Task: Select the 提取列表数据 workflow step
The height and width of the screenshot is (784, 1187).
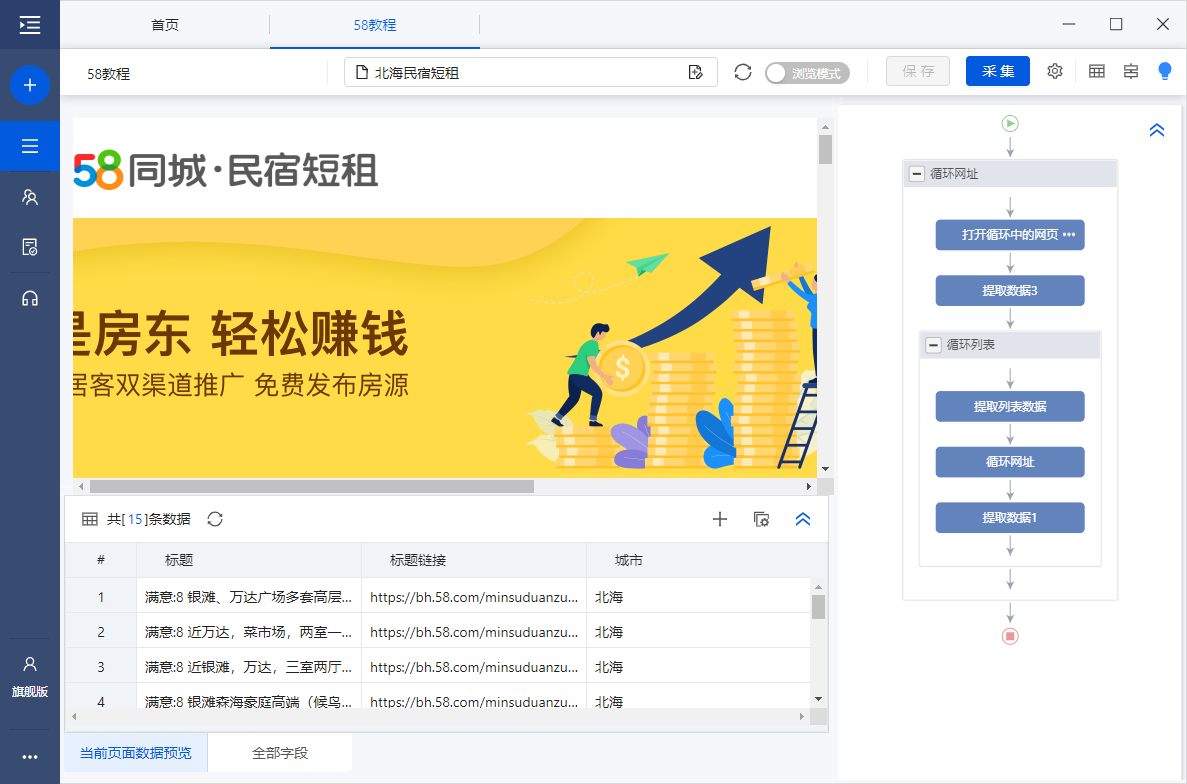Action: coord(1010,407)
